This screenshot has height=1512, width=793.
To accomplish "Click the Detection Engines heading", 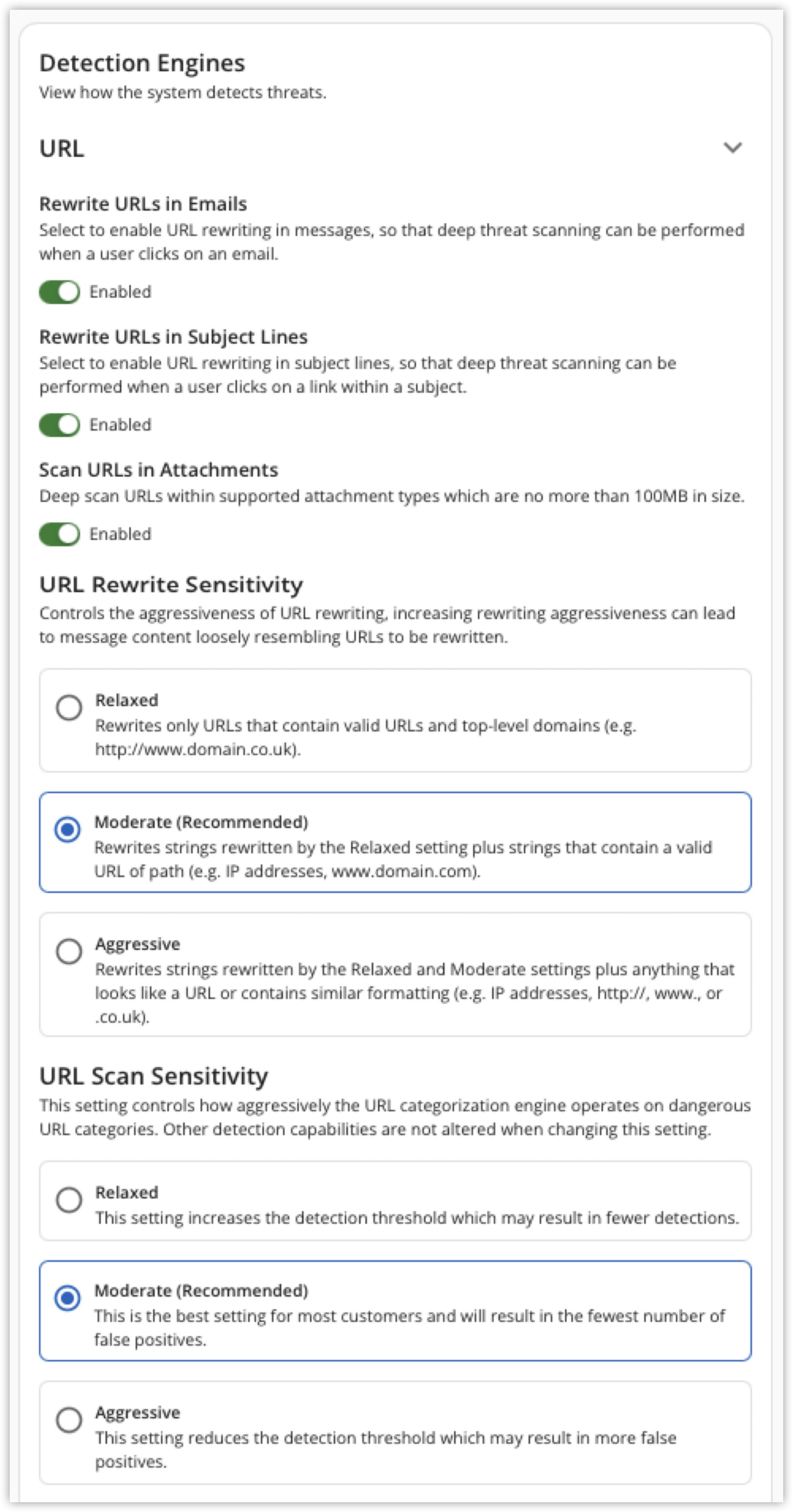I will (142, 63).
